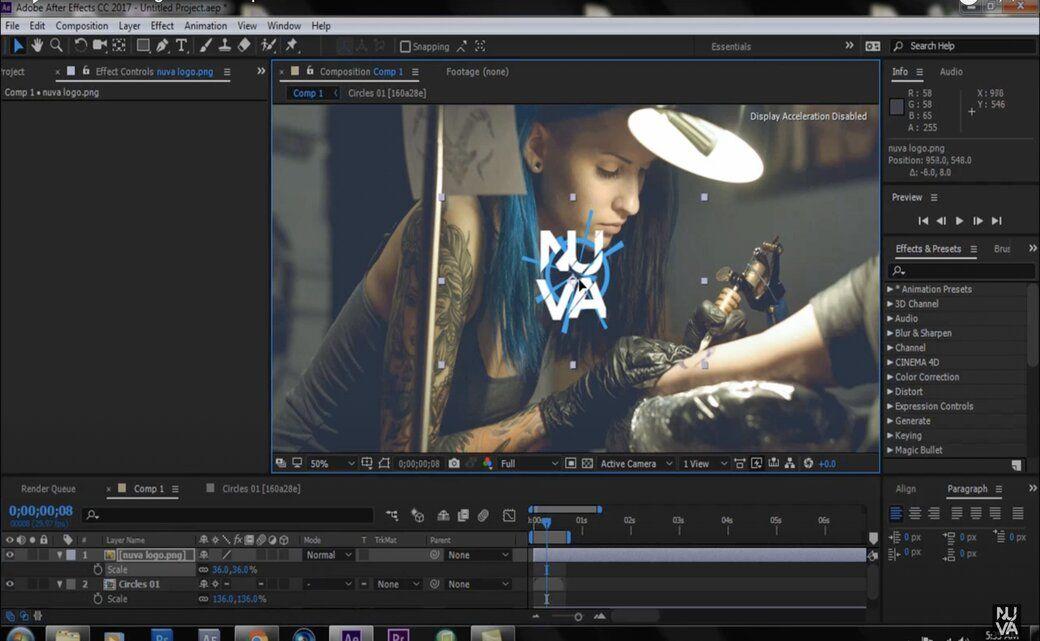Enable motion blur switch in timeline
Viewport: 1040px width, 641px height.
(x=483, y=515)
